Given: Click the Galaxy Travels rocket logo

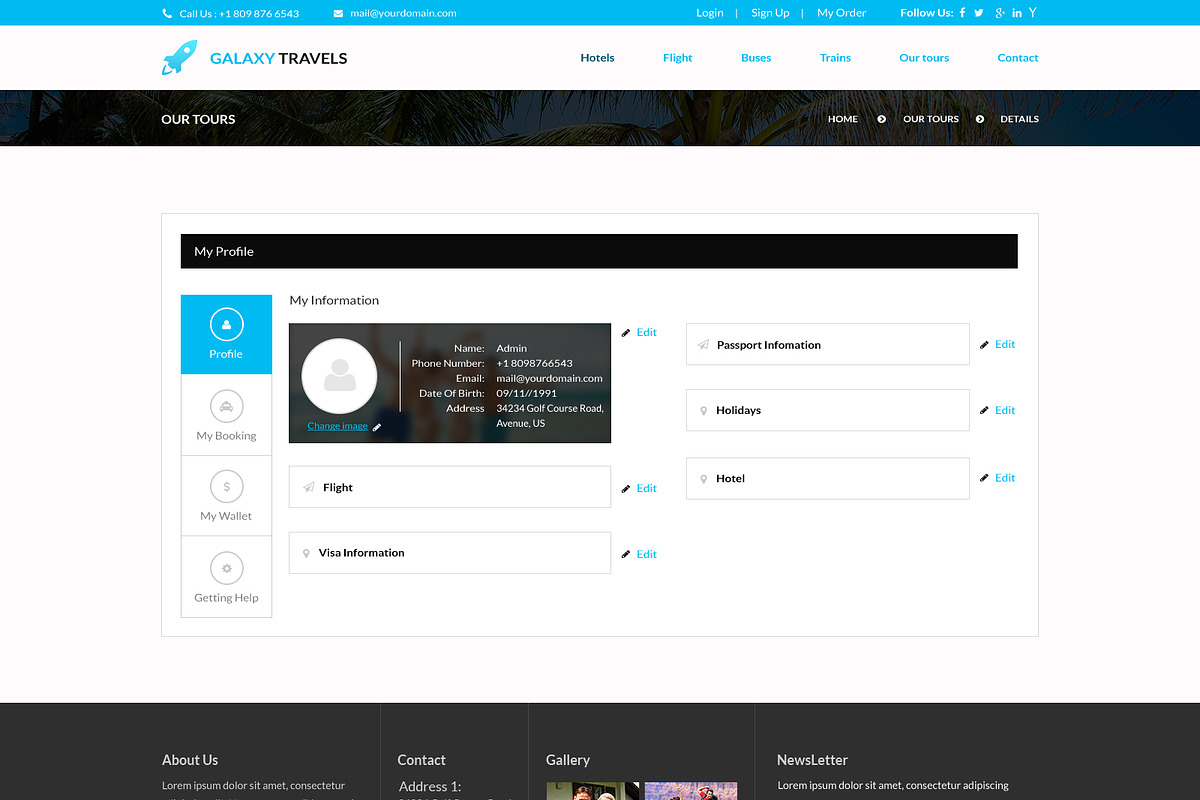Looking at the screenshot, I should pos(179,58).
